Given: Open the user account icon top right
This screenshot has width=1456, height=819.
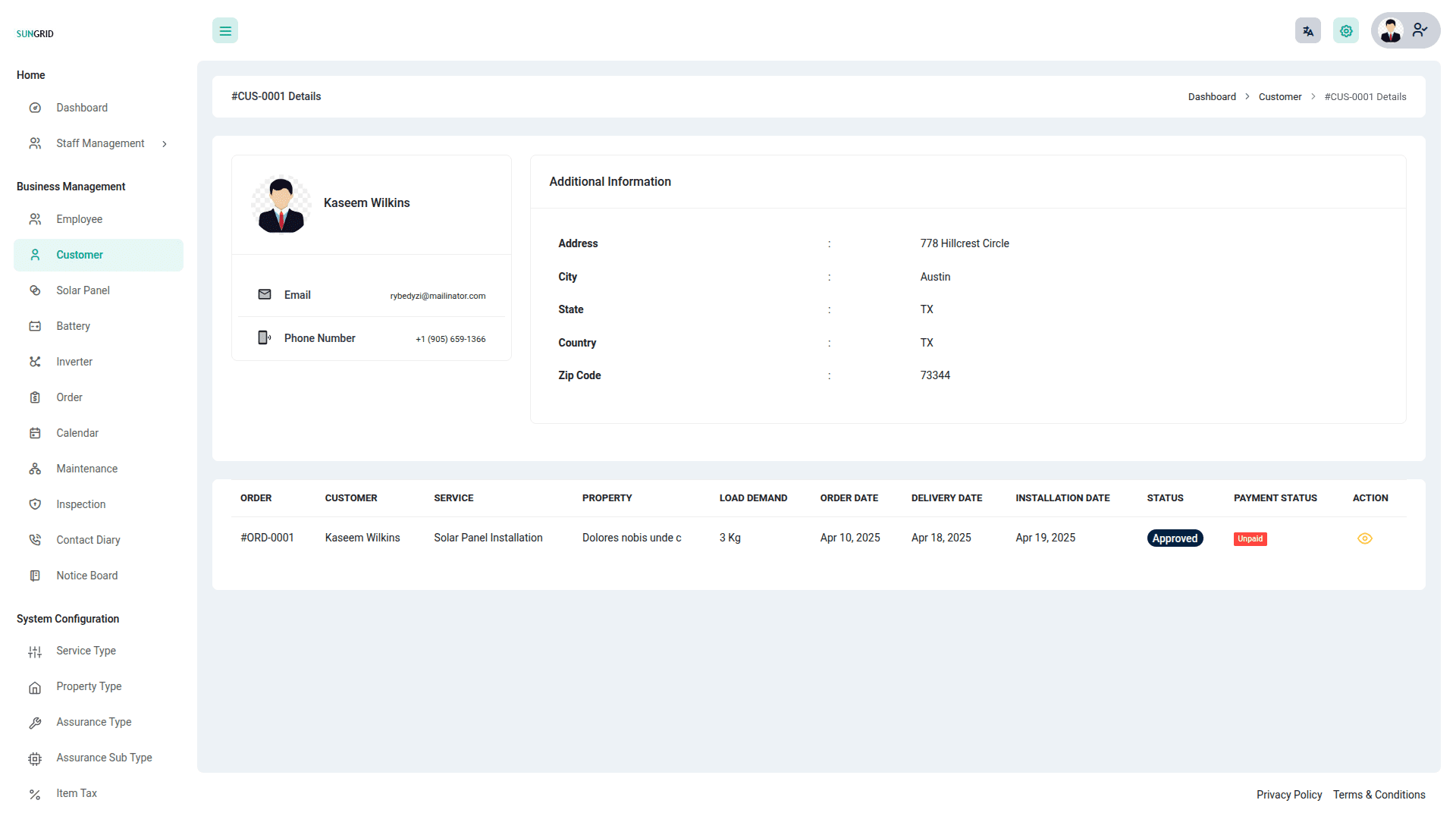Looking at the screenshot, I should pos(1420,30).
